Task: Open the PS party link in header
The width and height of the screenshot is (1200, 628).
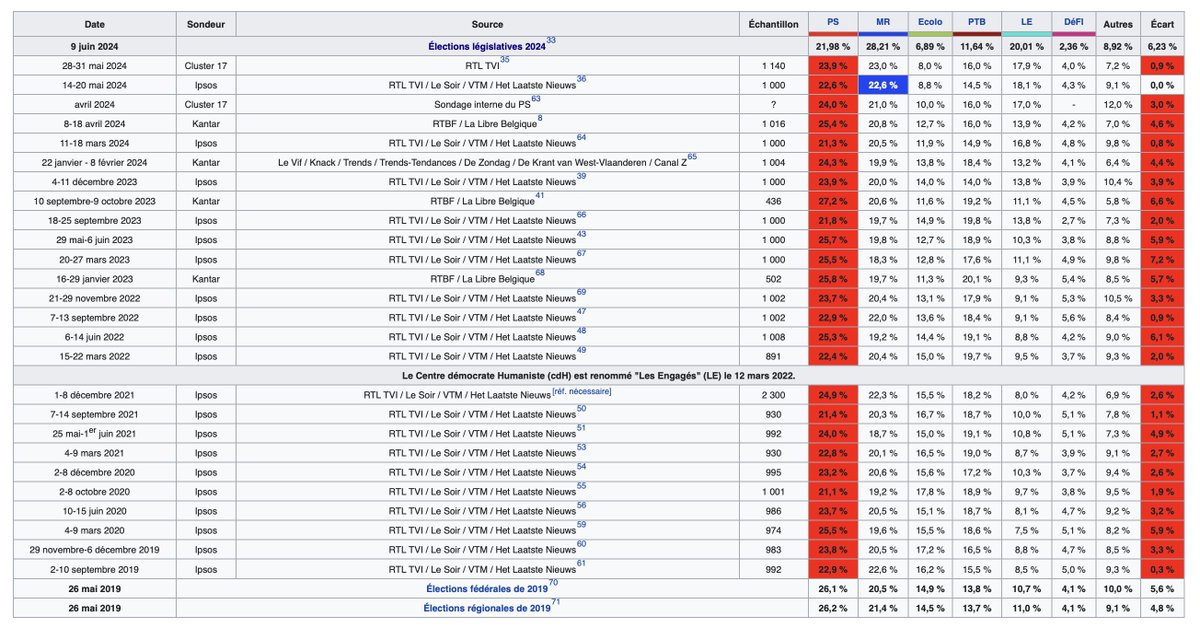Action: [831, 22]
